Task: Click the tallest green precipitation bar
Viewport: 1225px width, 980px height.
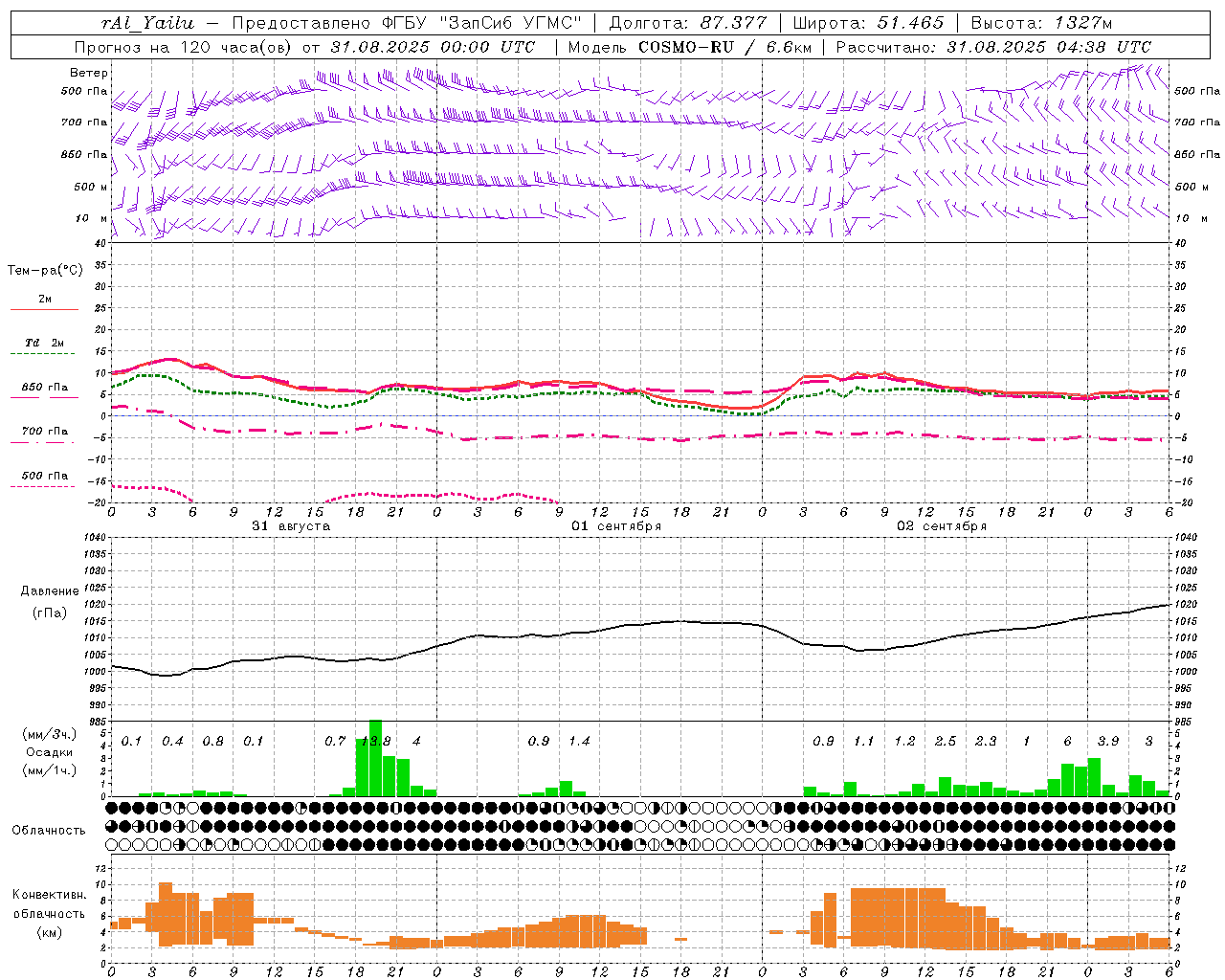Action: click(x=375, y=757)
